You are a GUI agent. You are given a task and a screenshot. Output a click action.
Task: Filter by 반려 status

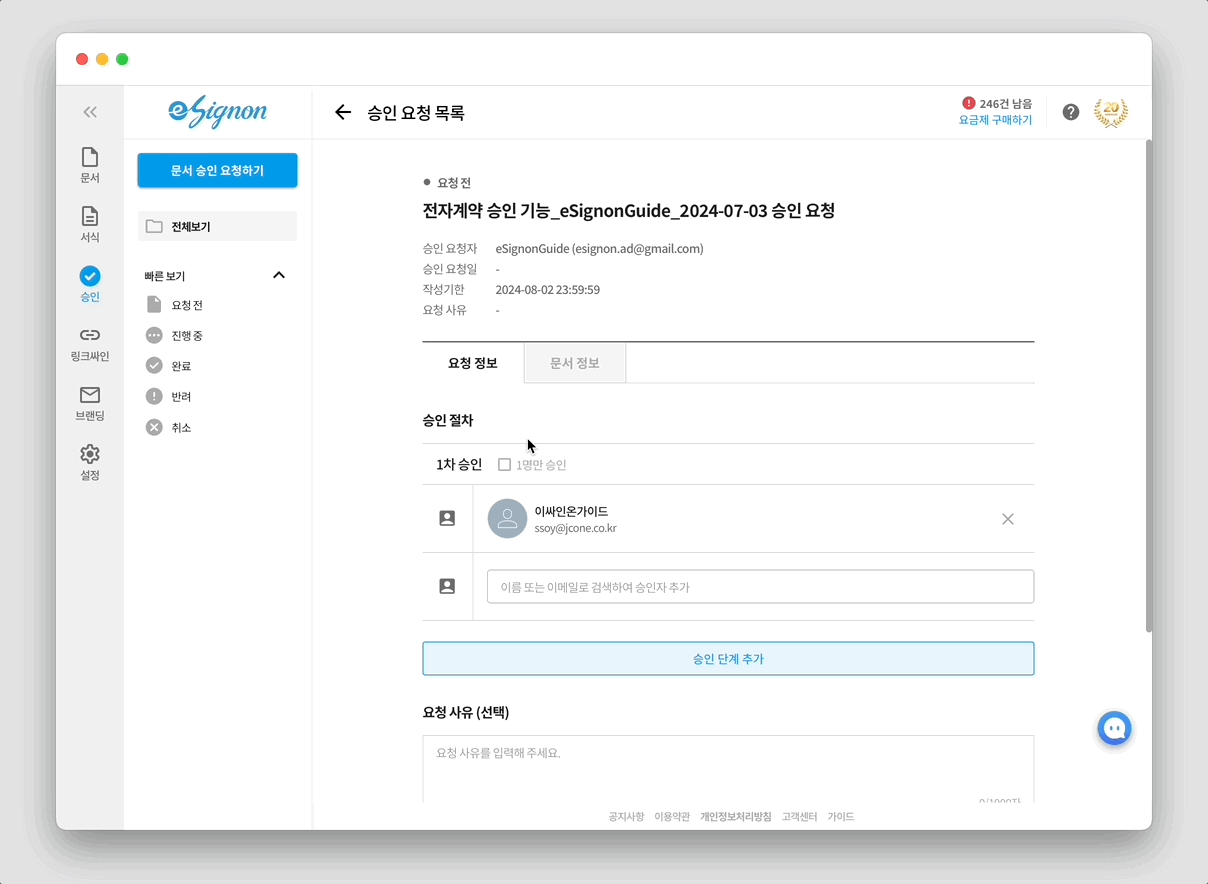pyautogui.click(x=169, y=397)
